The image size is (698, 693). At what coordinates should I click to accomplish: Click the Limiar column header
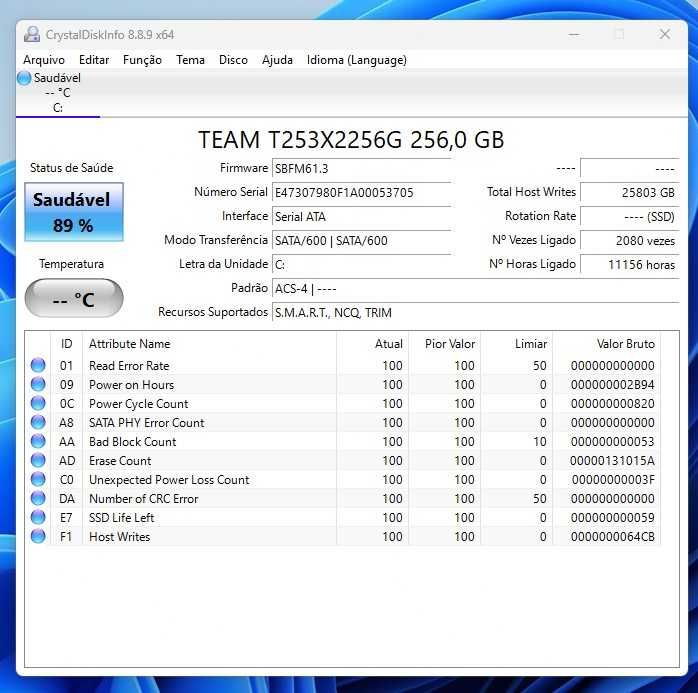click(517, 344)
